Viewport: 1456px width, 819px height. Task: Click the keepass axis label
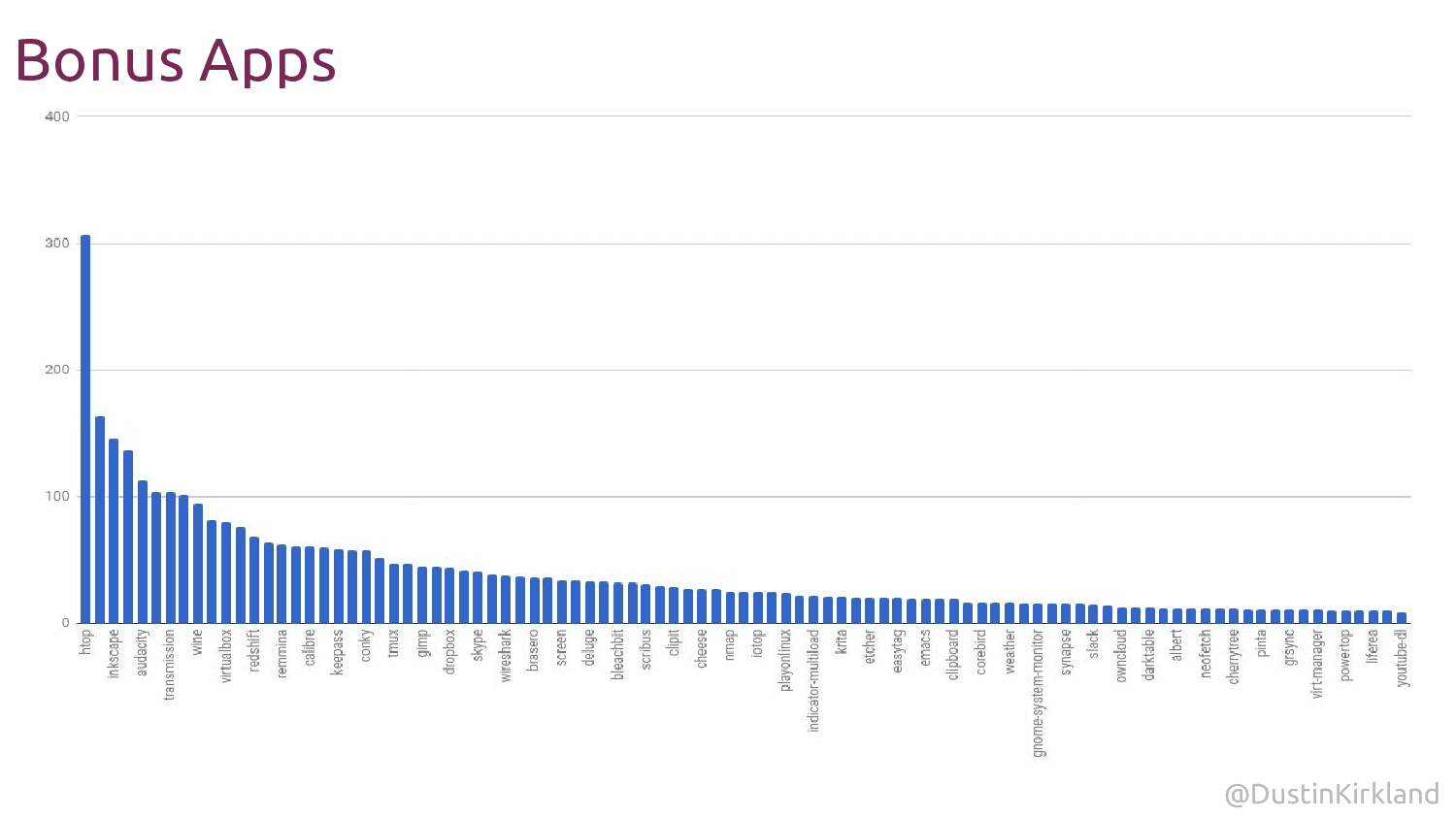[x=338, y=652]
